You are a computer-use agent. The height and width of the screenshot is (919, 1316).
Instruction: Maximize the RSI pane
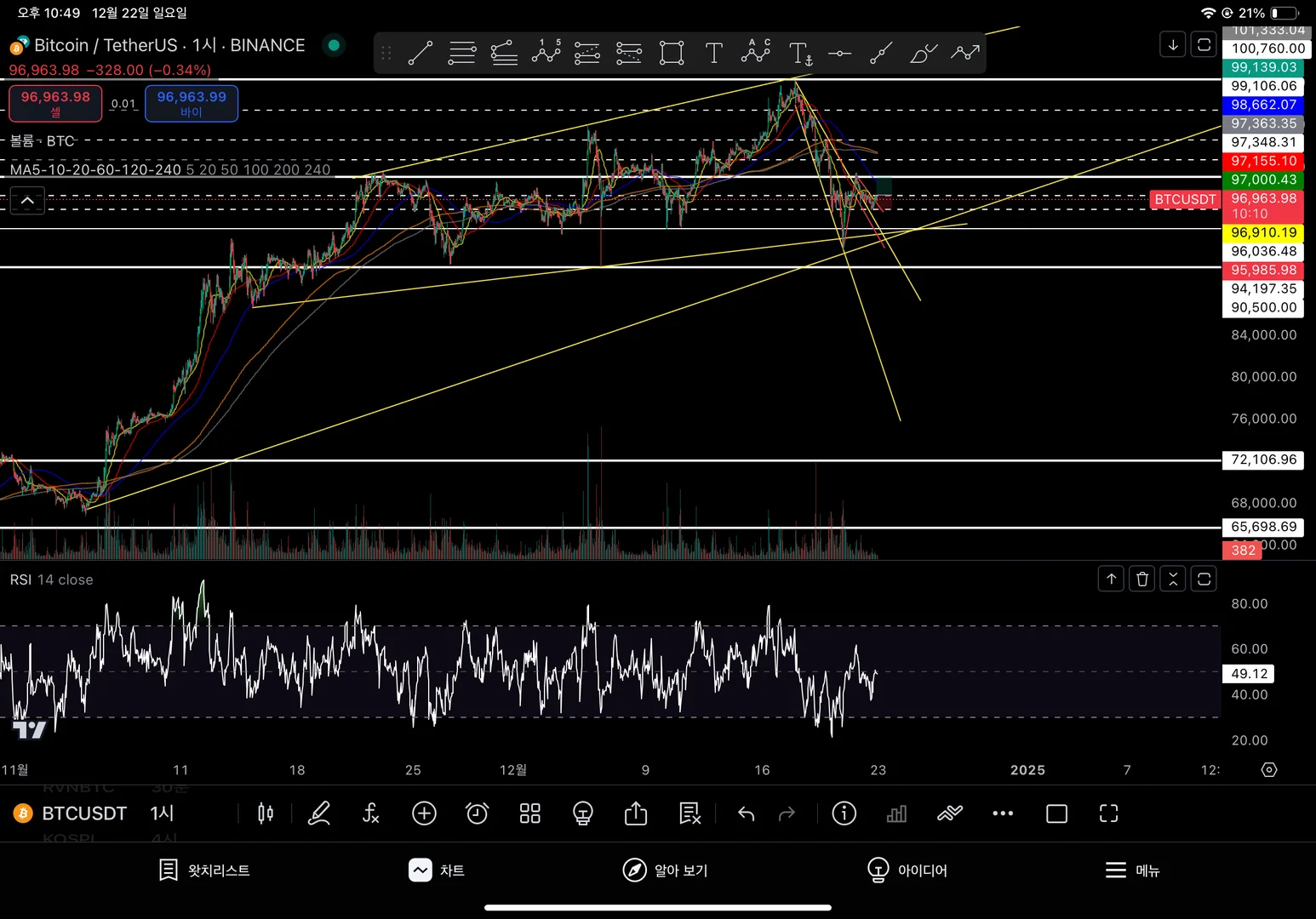click(x=1204, y=579)
